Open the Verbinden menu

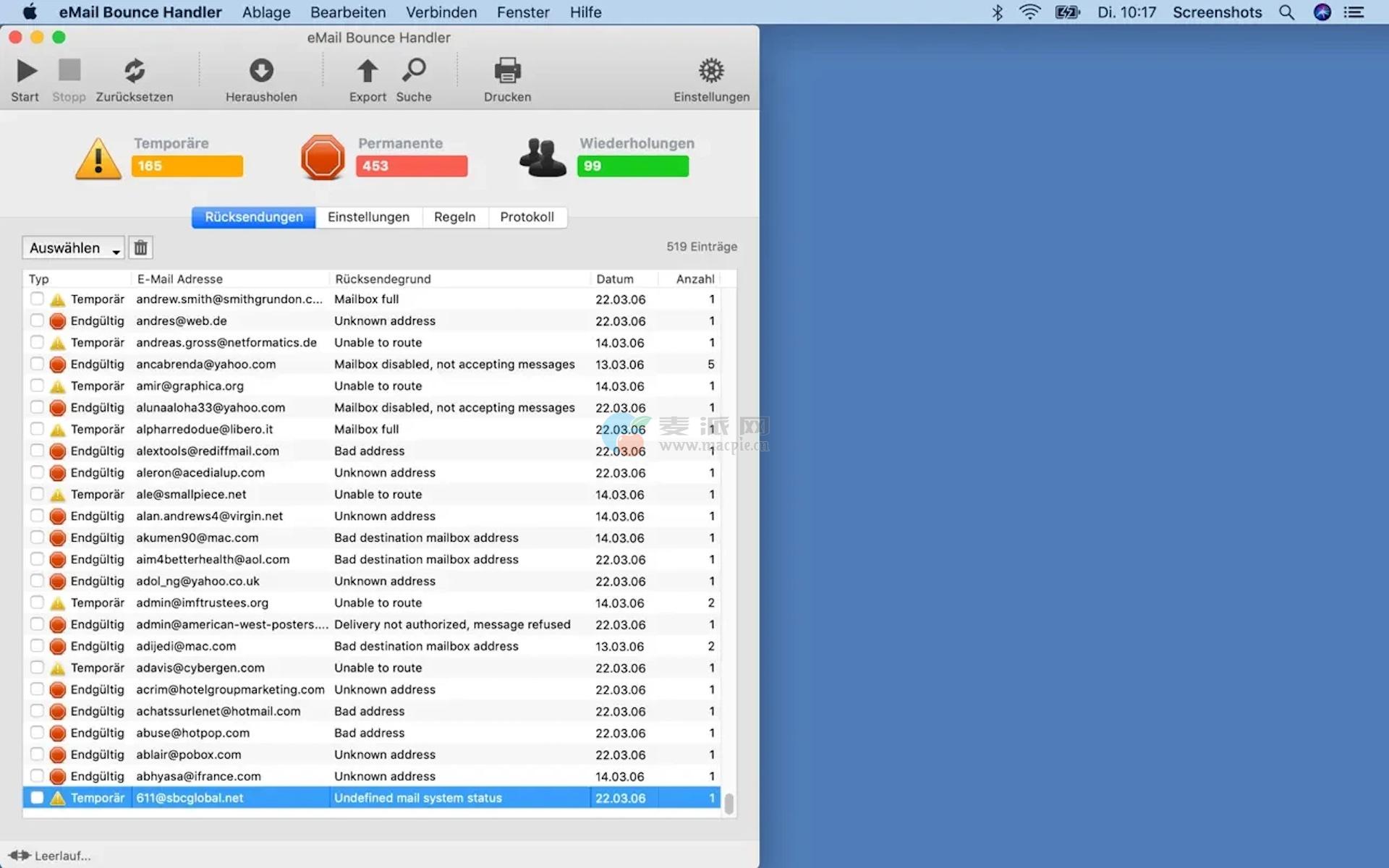[x=441, y=12]
